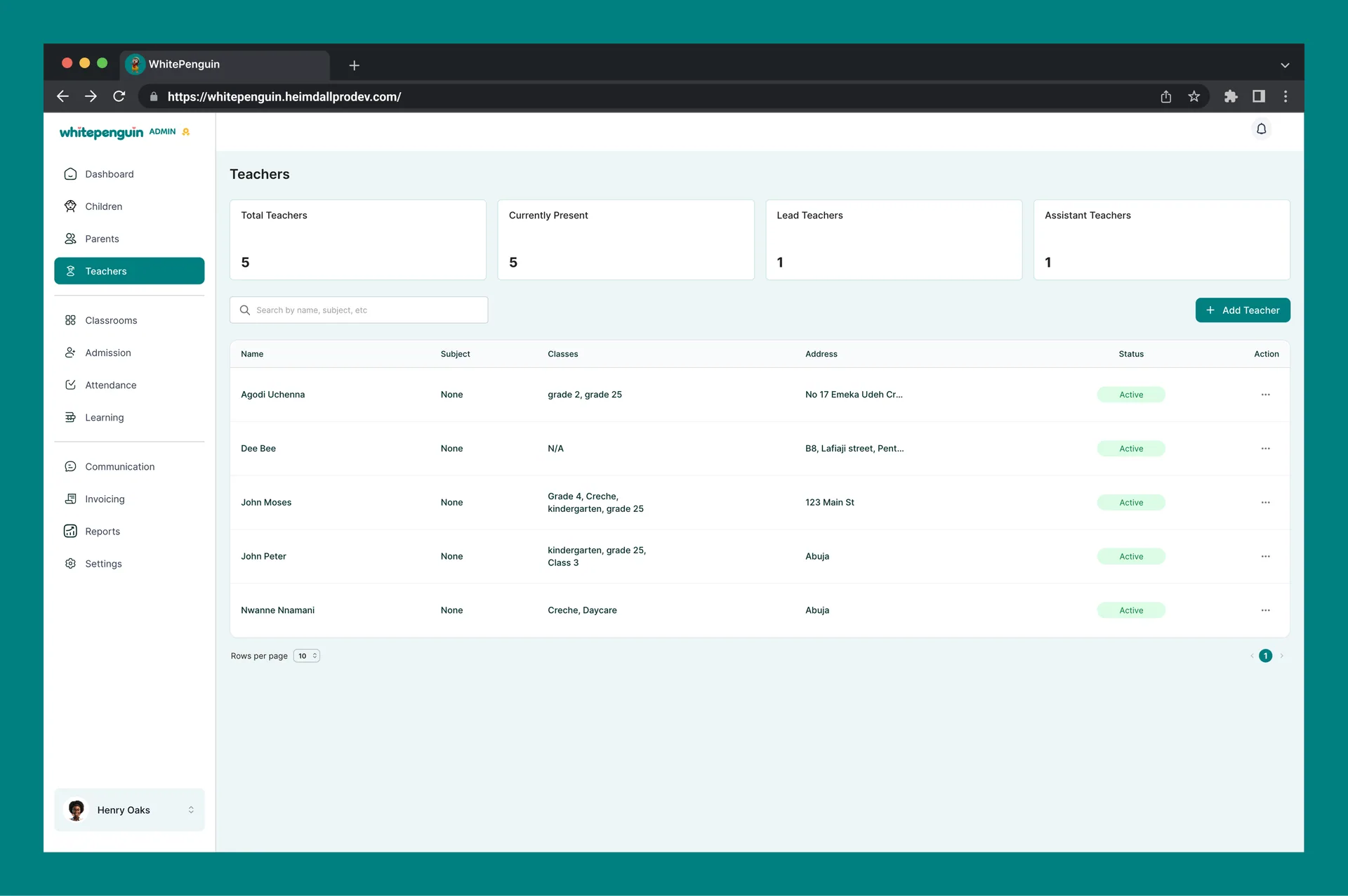The image size is (1348, 896).
Task: Click the Attendance check icon
Action: (x=70, y=385)
